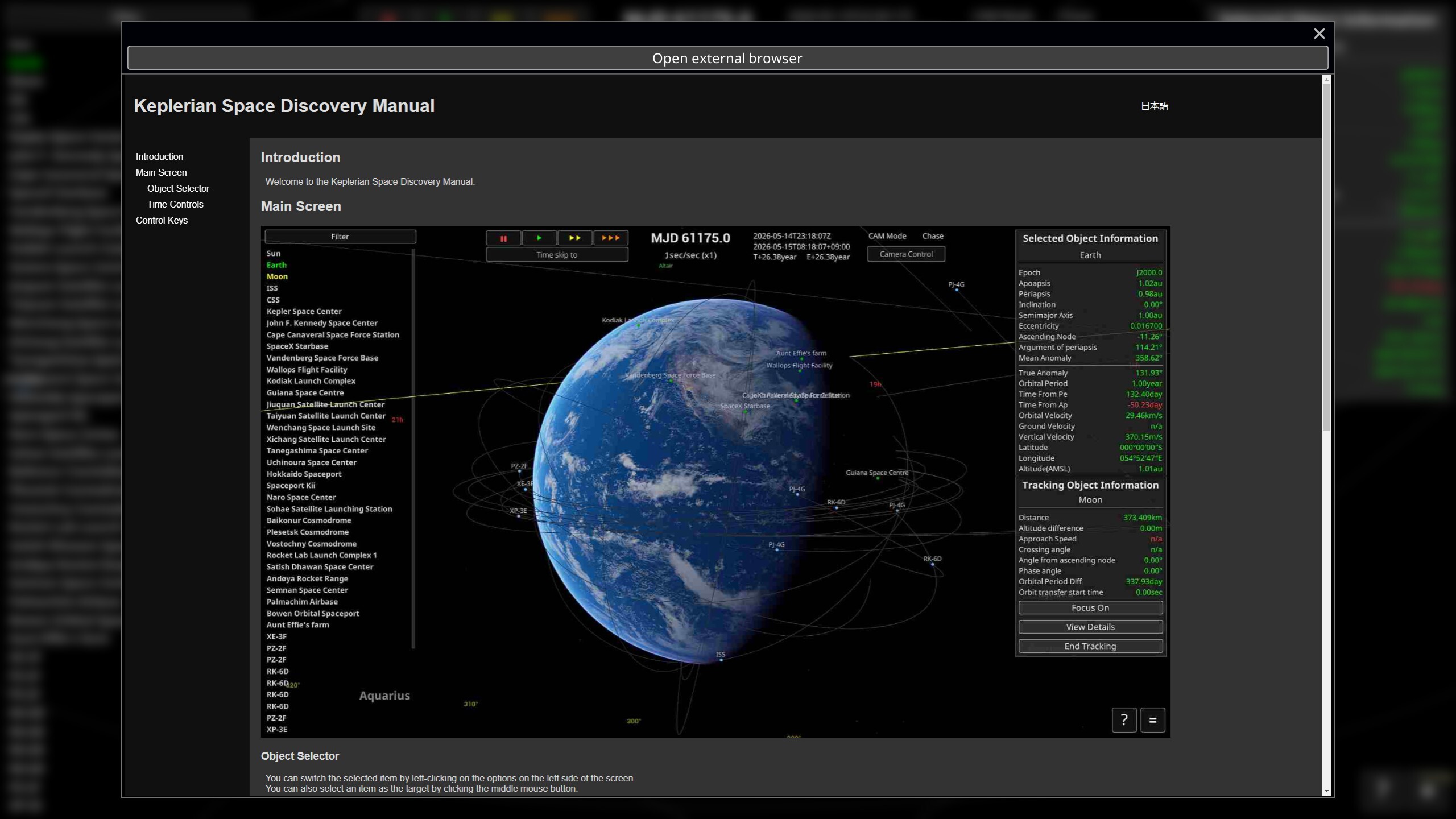Click the Filter box above object list

340,237
